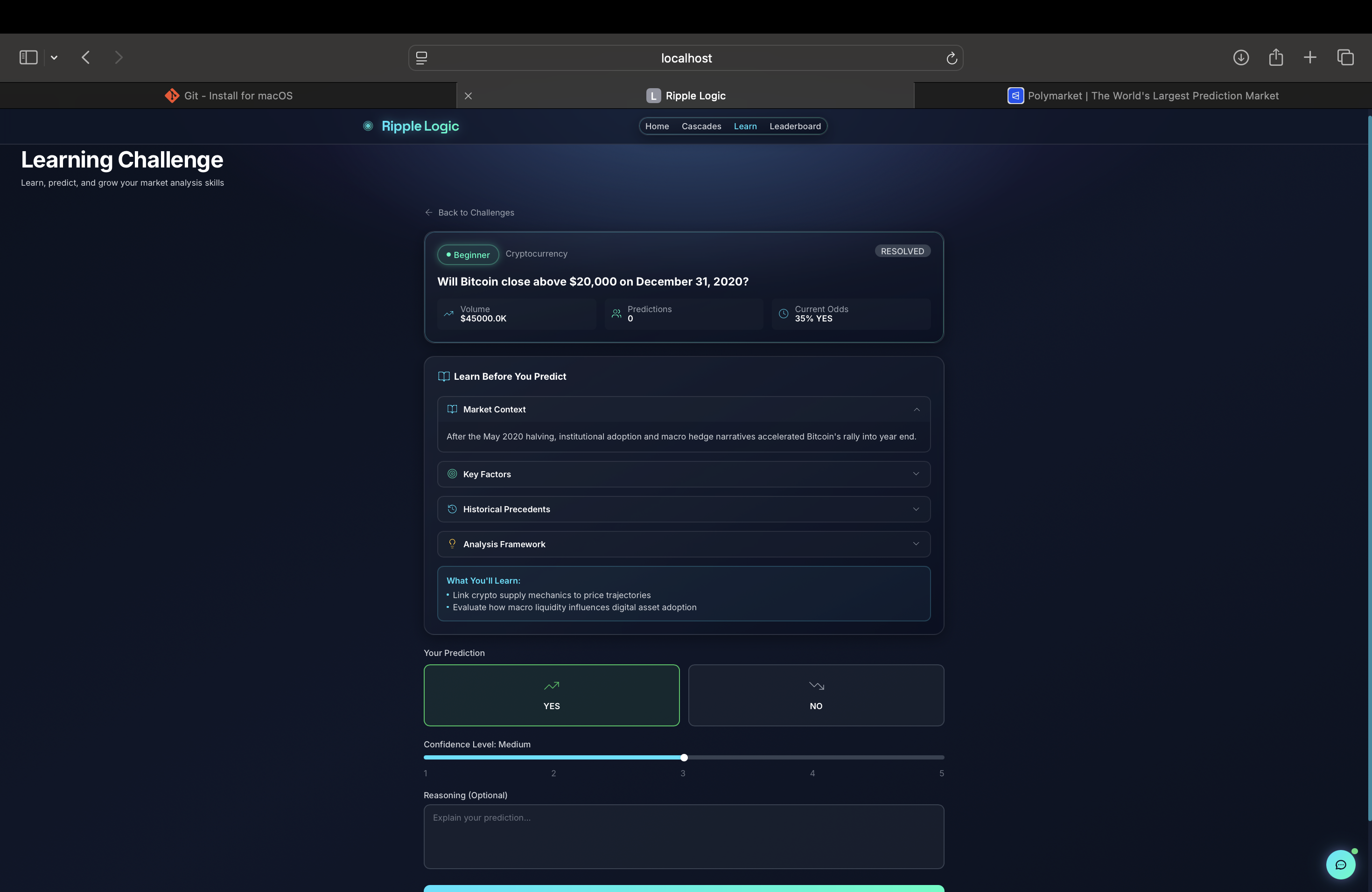Image resolution: width=1372 pixels, height=892 pixels.
Task: Click the Reasoning text box
Action: [x=683, y=836]
